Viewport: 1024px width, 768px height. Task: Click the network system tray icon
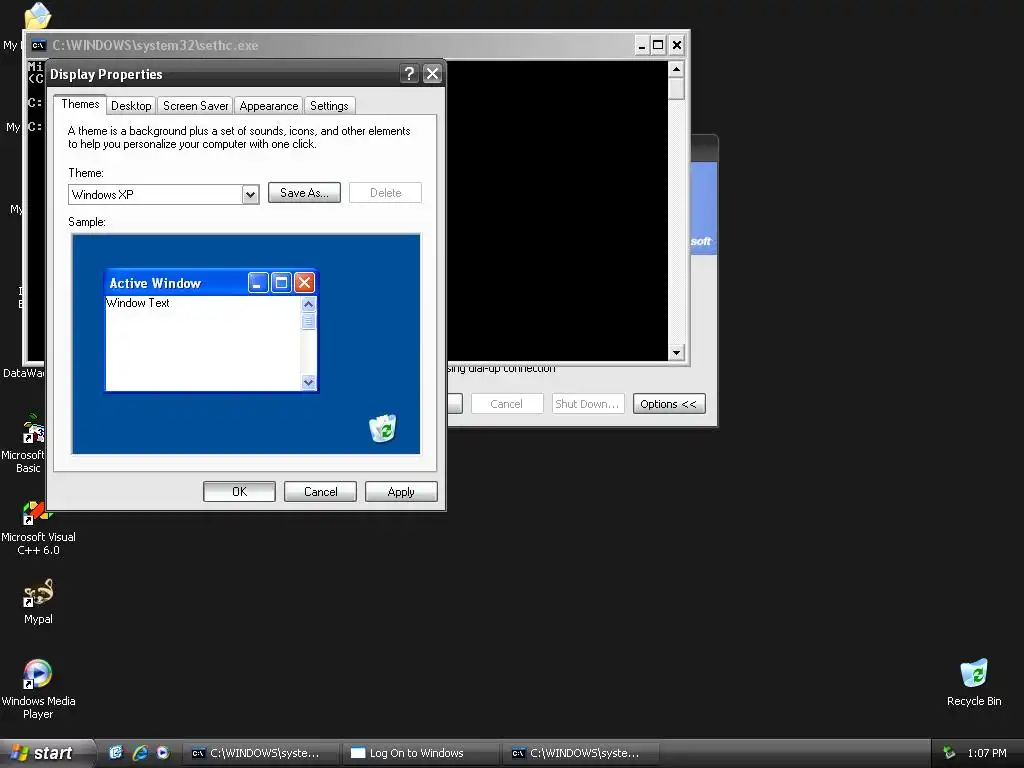click(x=949, y=753)
